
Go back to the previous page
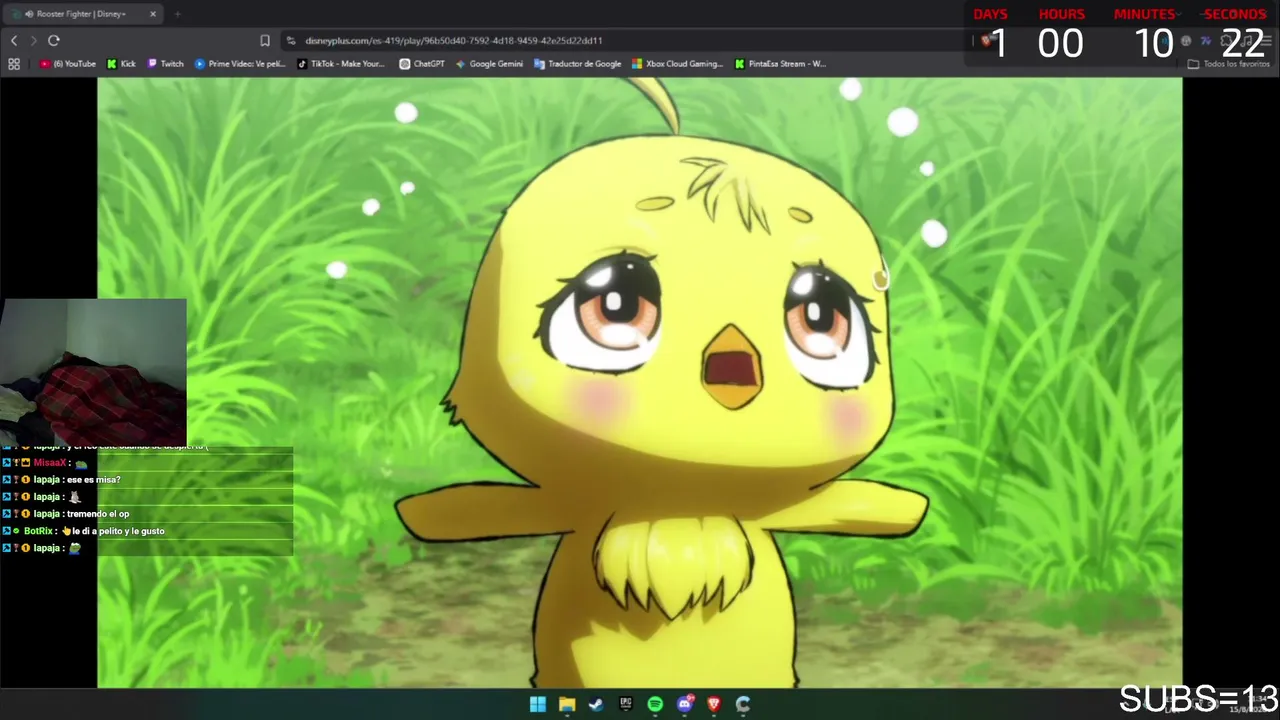[14, 40]
